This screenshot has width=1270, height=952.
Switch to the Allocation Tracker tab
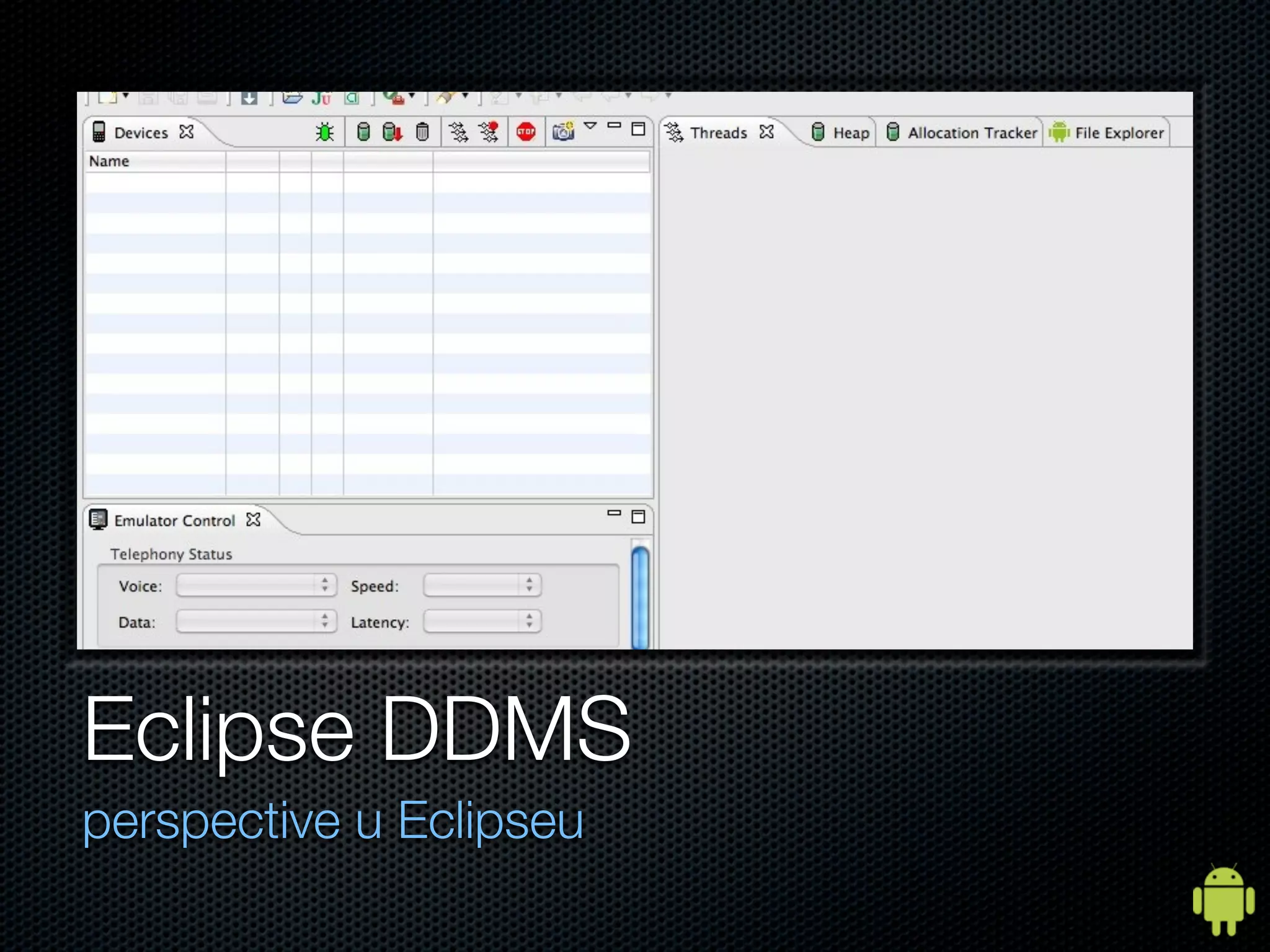[960, 133]
